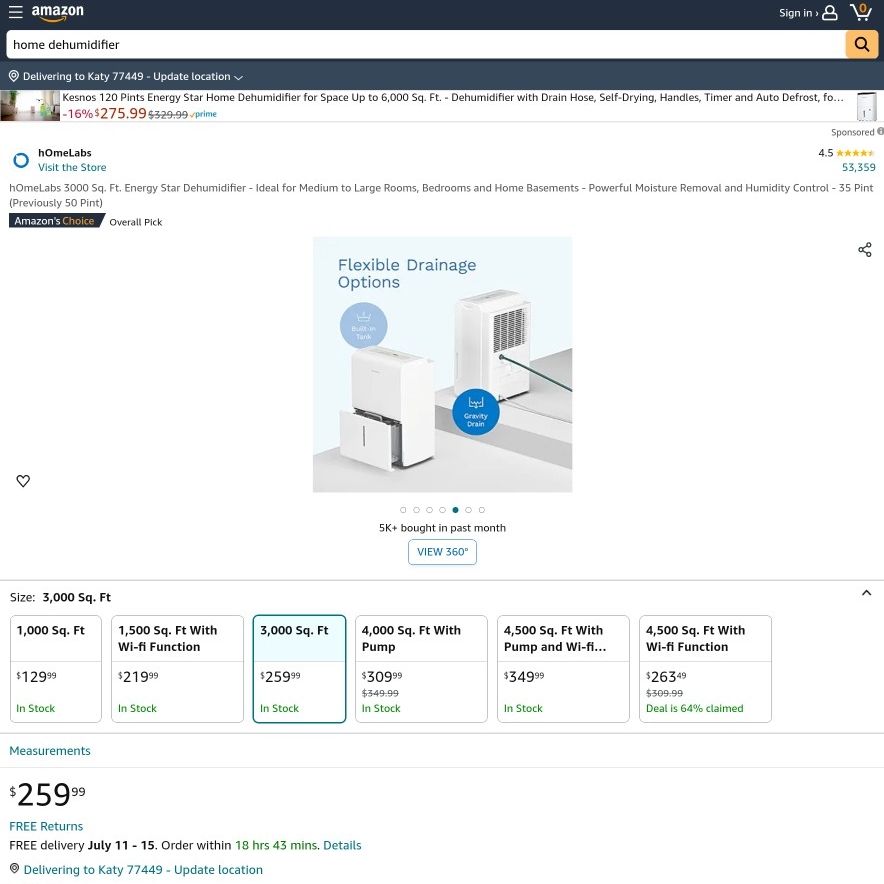Image resolution: width=884 pixels, height=884 pixels.
Task: Open Visit the Store link
Action: 72,167
